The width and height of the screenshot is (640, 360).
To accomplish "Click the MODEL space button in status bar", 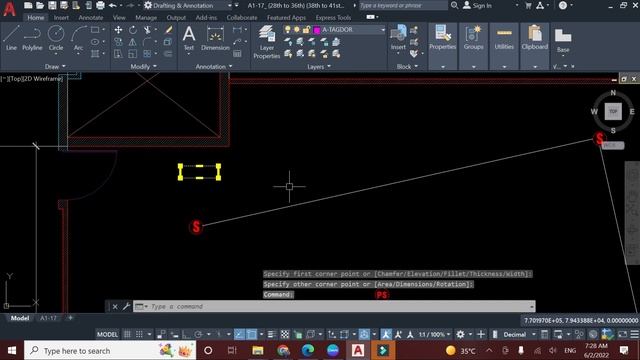I will pos(107,334).
